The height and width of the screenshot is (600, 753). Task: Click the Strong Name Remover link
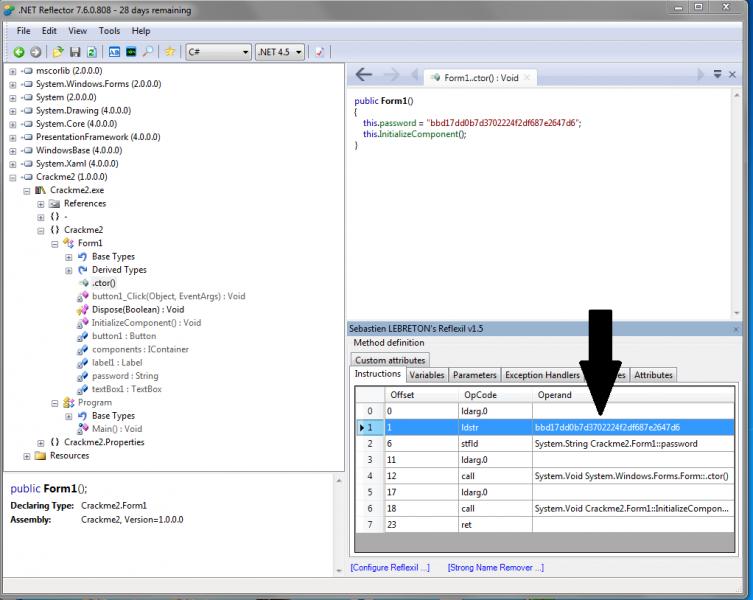tap(496, 567)
